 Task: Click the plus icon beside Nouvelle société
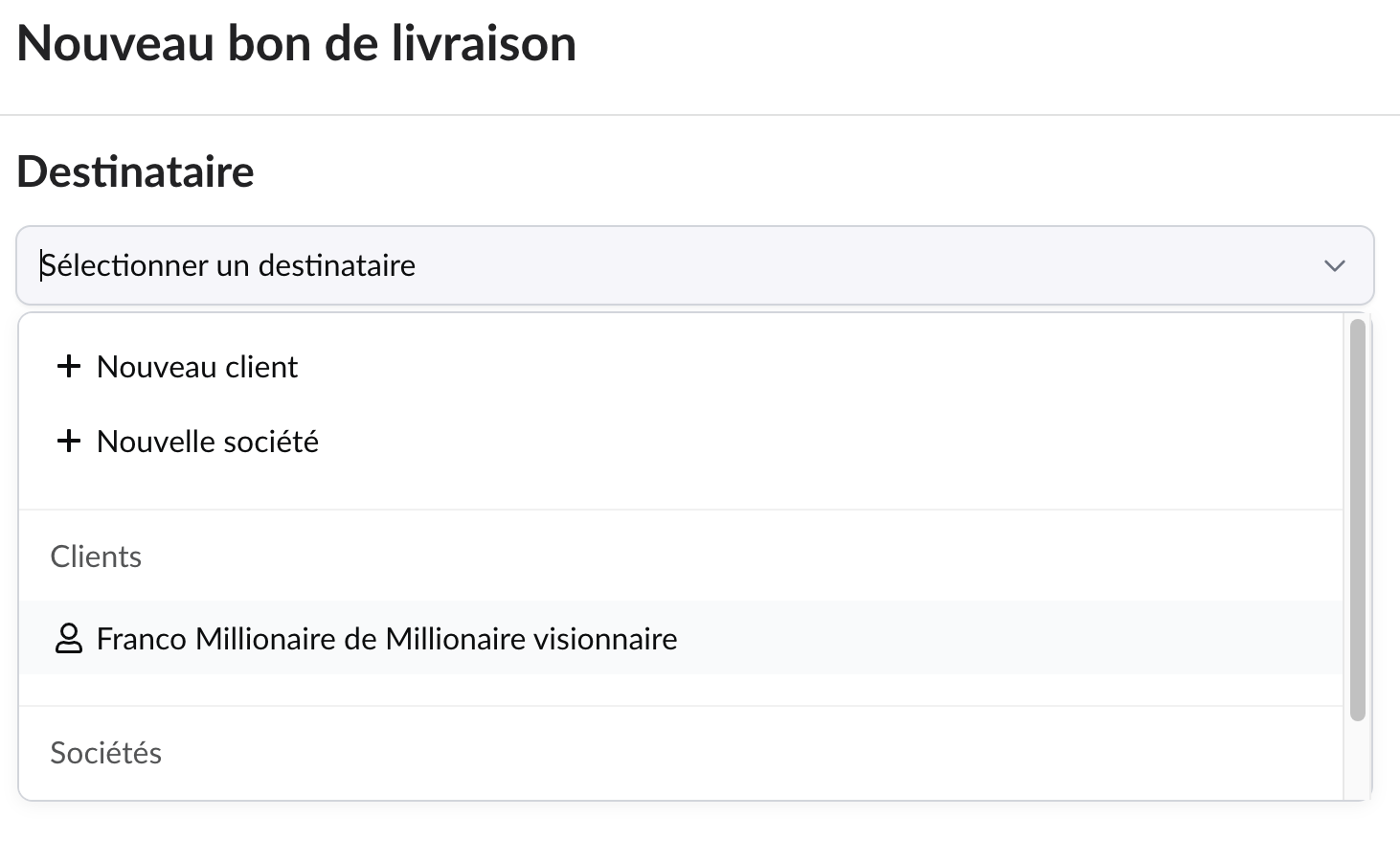click(x=68, y=441)
